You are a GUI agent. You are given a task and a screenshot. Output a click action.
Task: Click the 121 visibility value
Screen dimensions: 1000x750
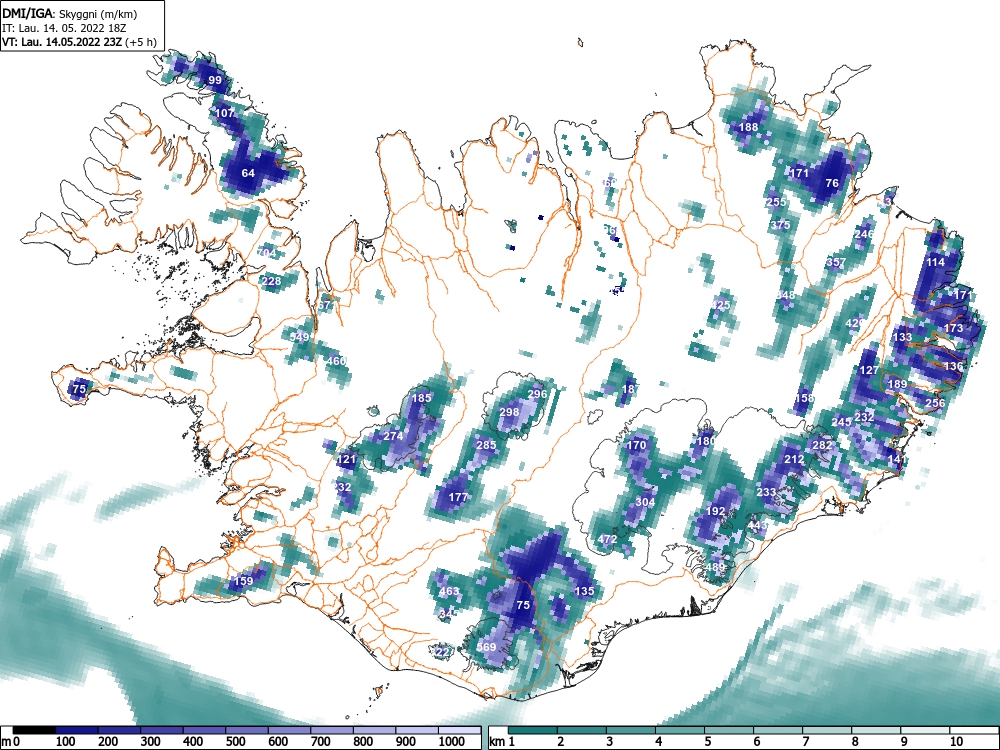point(346,459)
